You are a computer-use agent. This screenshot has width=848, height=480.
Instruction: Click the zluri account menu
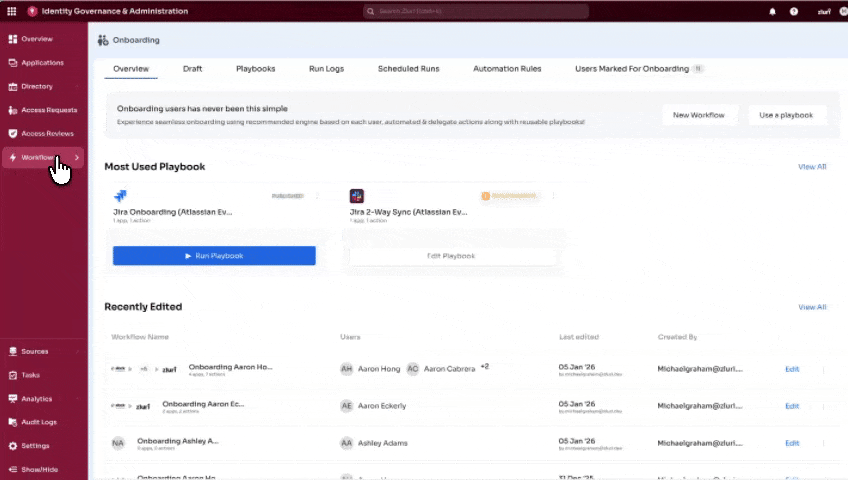tap(824, 11)
